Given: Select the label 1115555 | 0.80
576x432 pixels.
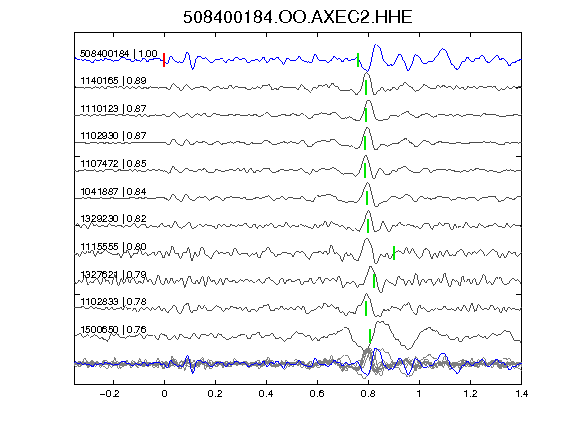Looking at the screenshot, I should coord(114,246).
